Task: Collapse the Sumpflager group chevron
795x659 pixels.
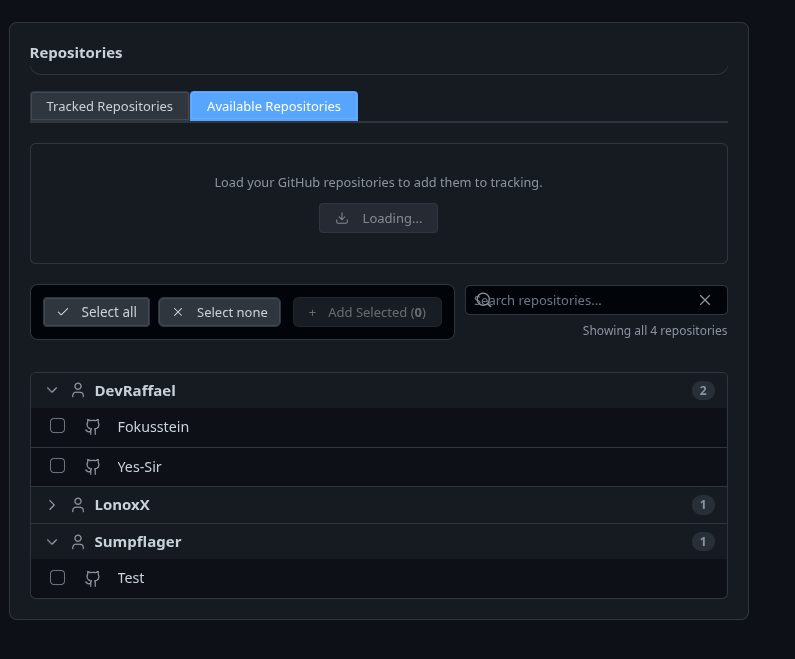Action: pos(52,542)
